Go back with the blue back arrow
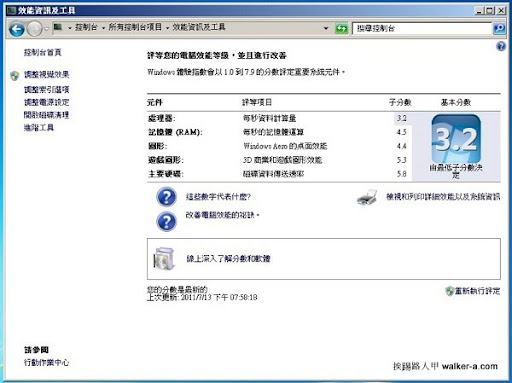Screen dimensions: 512x383 tap(17, 29)
